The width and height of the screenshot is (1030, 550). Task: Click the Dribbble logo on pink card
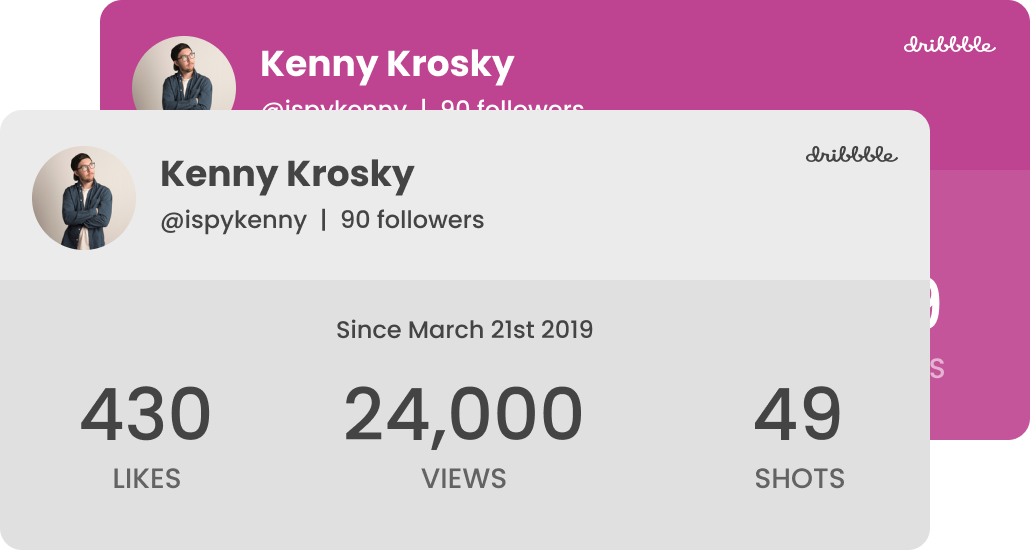[x=949, y=44]
